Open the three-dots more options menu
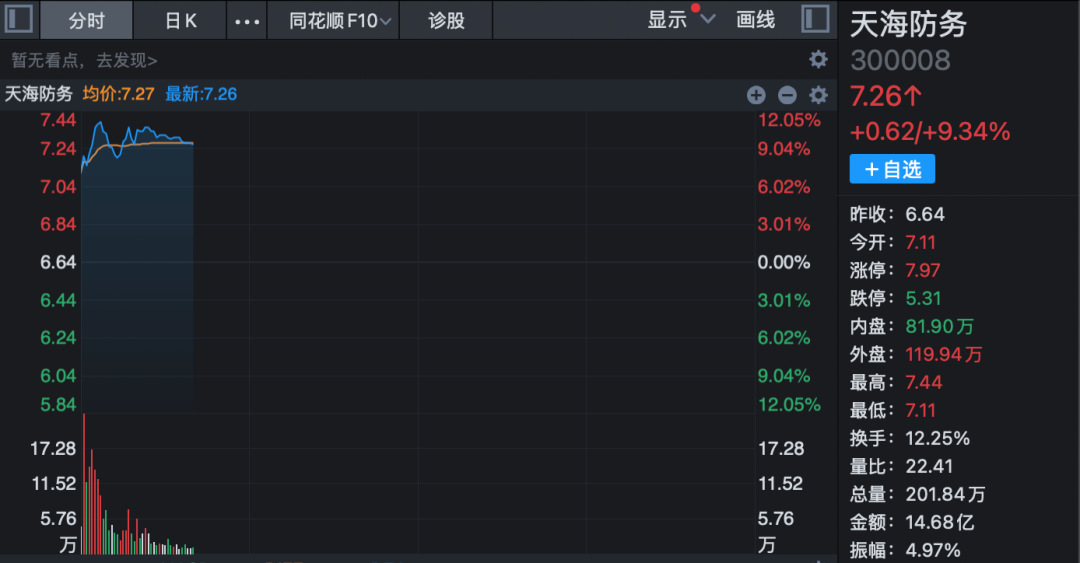The width and height of the screenshot is (1080, 563). click(246, 21)
